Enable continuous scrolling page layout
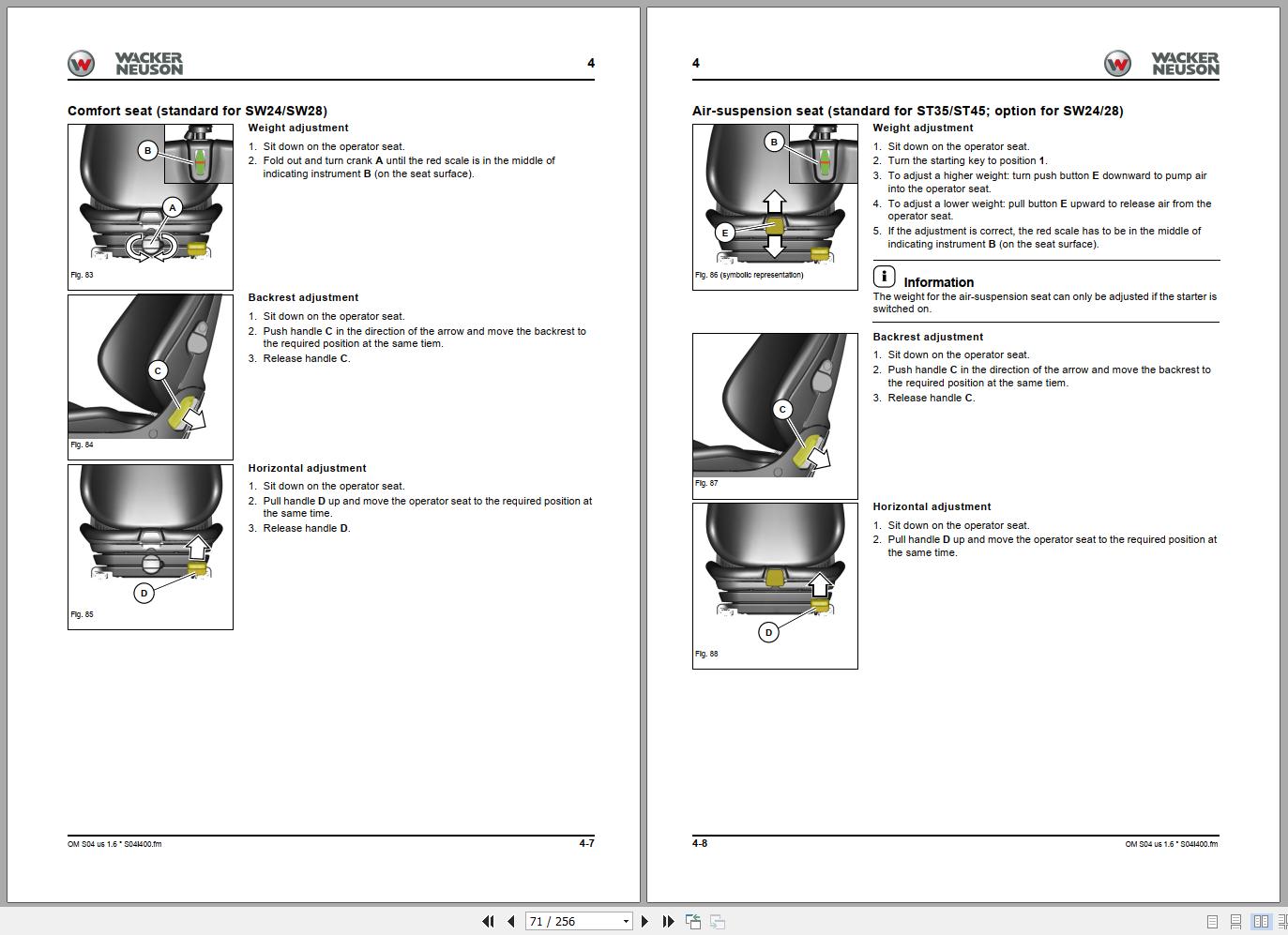Screen dimensions: 1288x935 pyautogui.click(x=1235, y=922)
